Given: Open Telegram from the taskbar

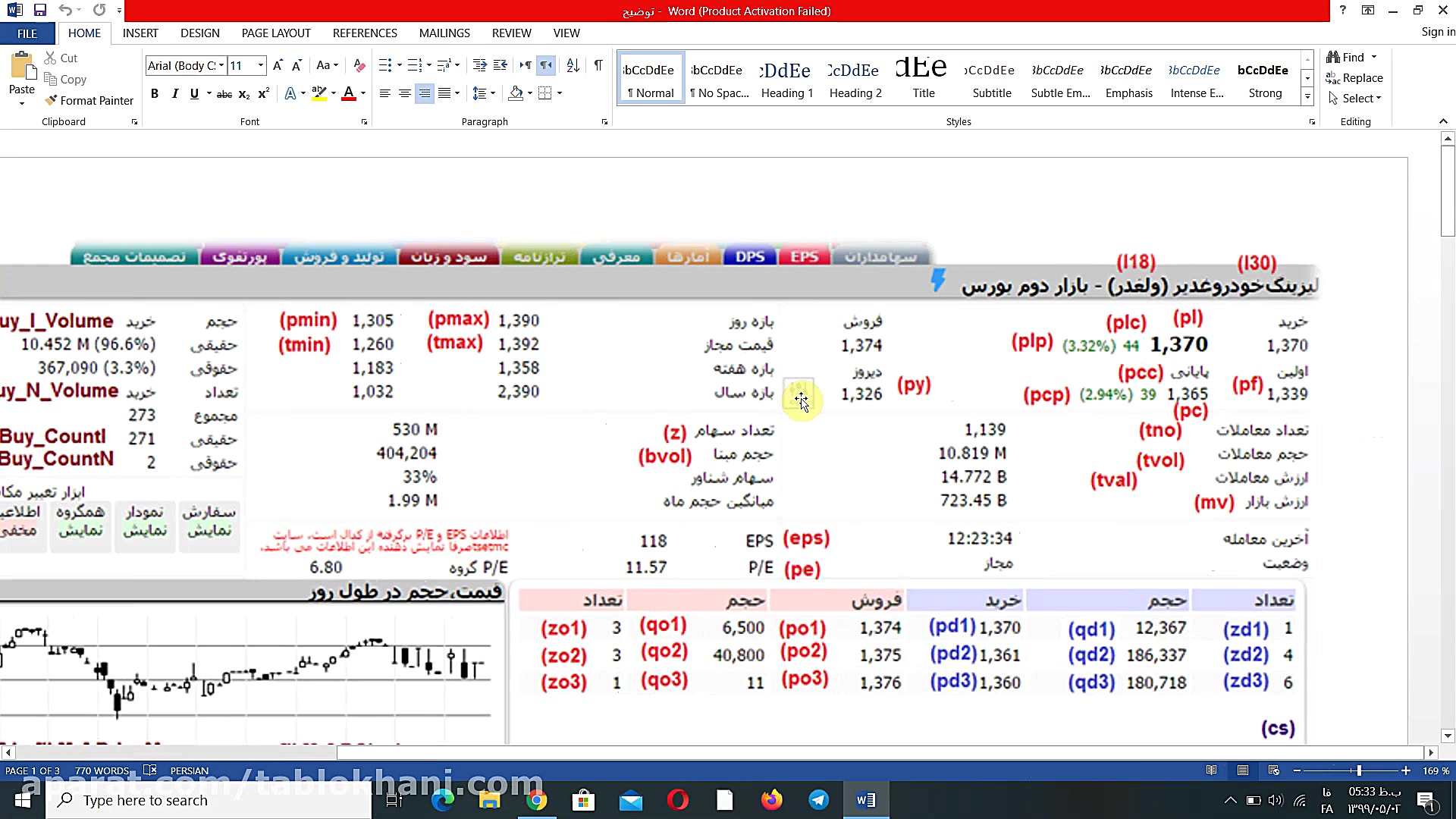Looking at the screenshot, I should (x=819, y=800).
